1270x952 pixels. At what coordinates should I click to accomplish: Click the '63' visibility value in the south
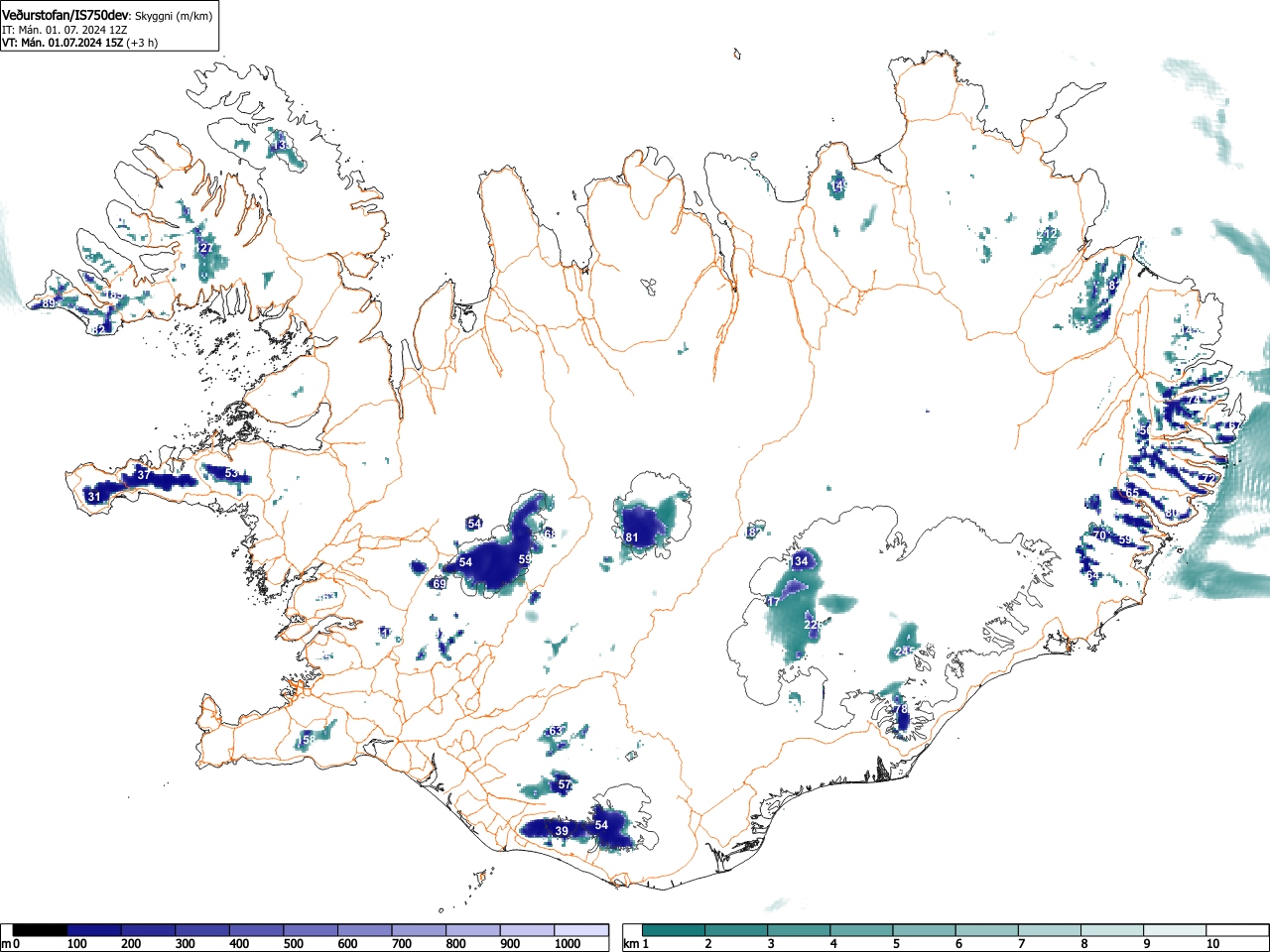[x=556, y=731]
